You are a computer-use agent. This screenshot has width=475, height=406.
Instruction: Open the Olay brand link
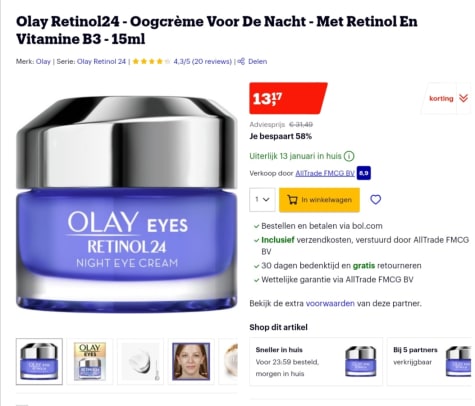[43, 61]
